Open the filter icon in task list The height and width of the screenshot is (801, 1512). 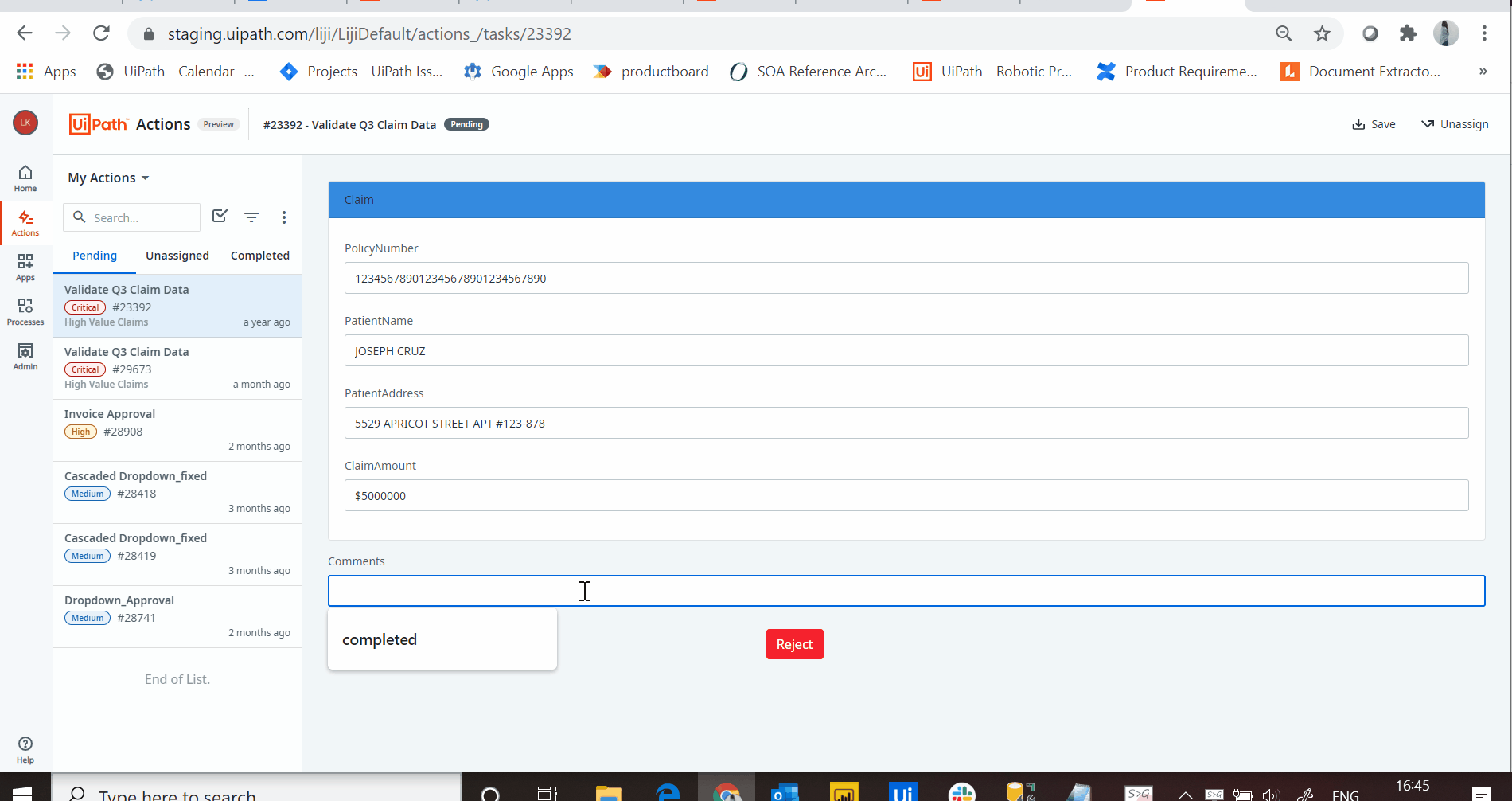(x=251, y=217)
